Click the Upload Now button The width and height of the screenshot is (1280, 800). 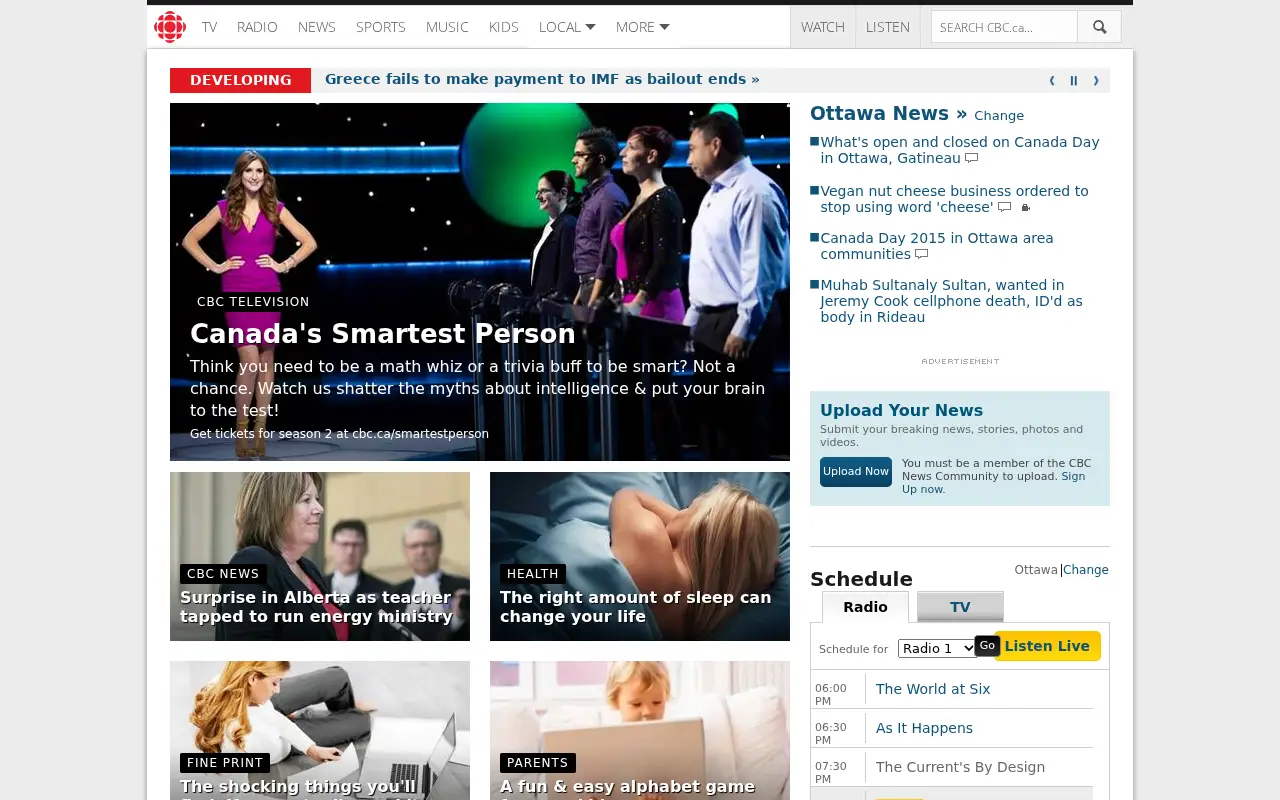click(x=856, y=472)
